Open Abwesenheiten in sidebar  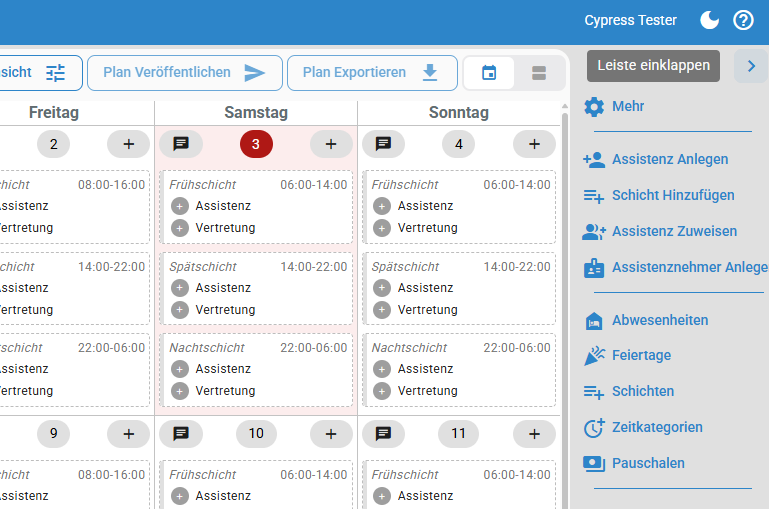[x=646, y=320]
